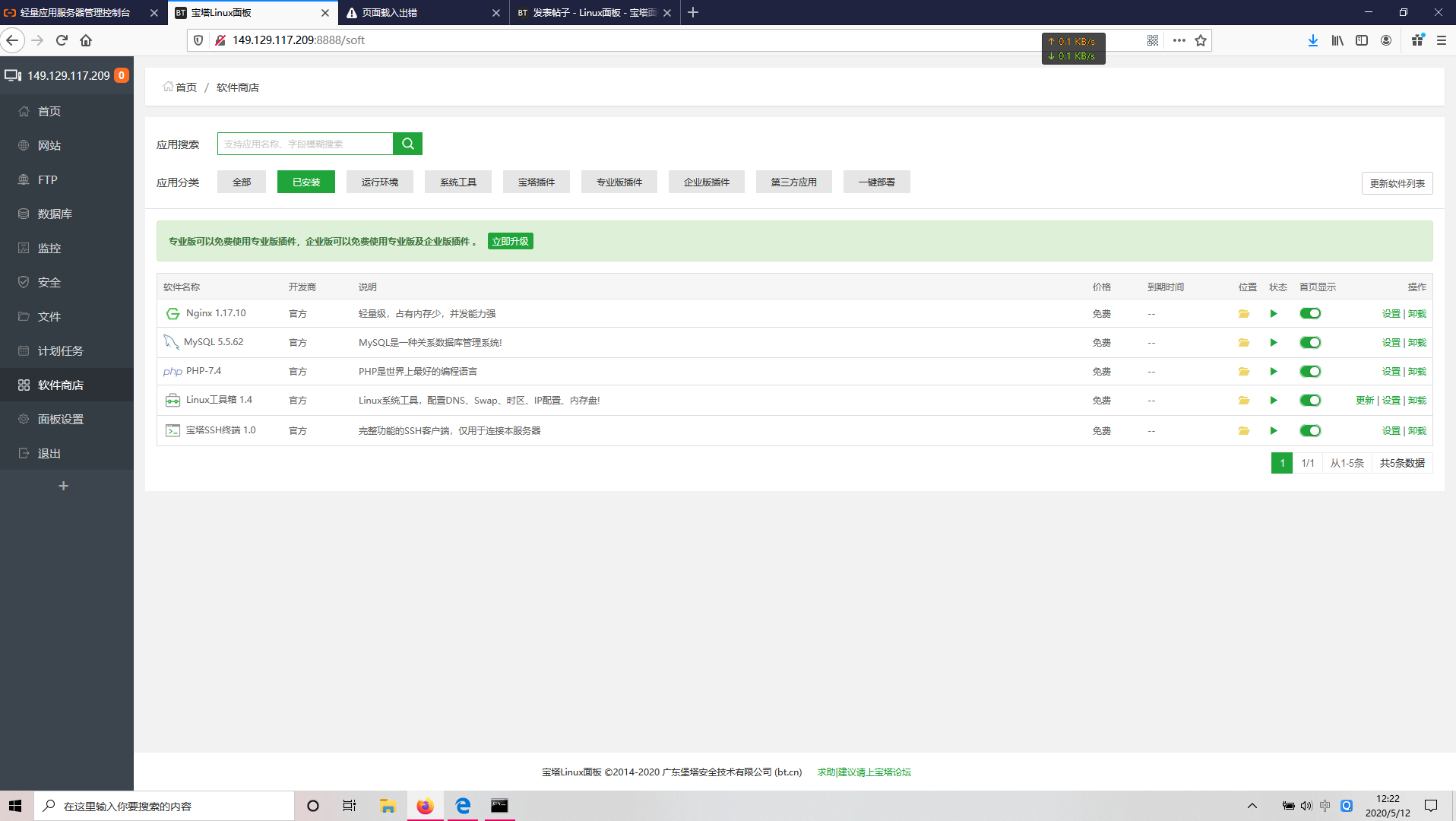Open the 求助|建议请上宝塔论坛 footer link
1456x821 pixels.
[864, 772]
